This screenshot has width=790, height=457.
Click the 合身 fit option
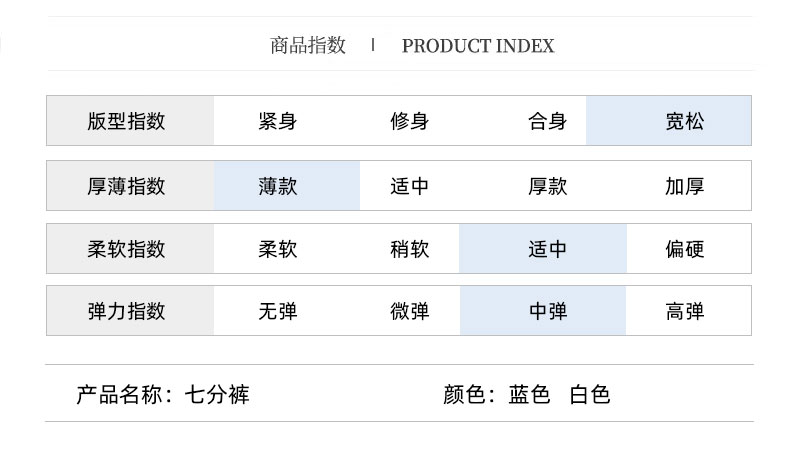(547, 121)
